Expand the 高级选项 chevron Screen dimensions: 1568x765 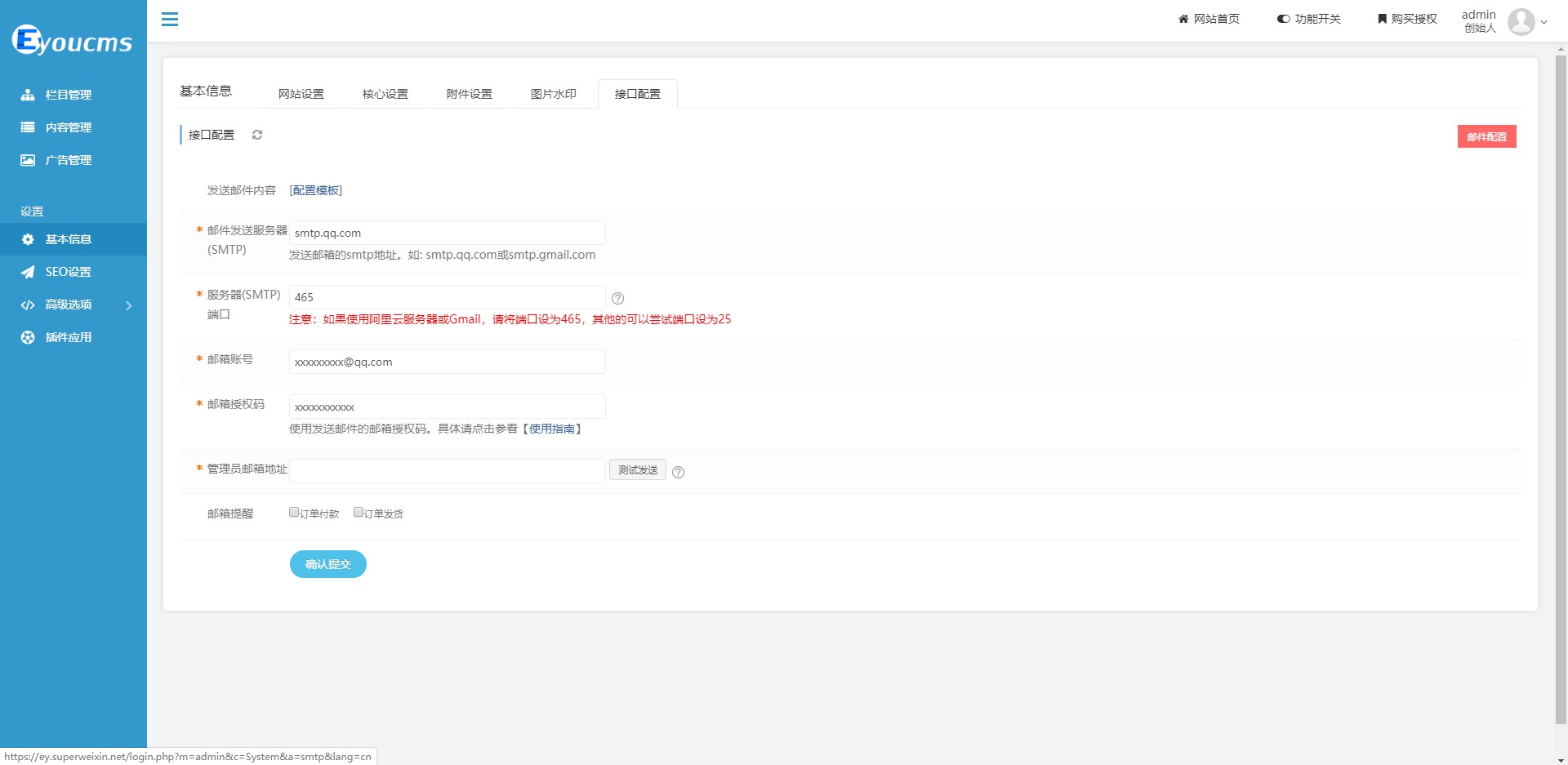tap(128, 305)
